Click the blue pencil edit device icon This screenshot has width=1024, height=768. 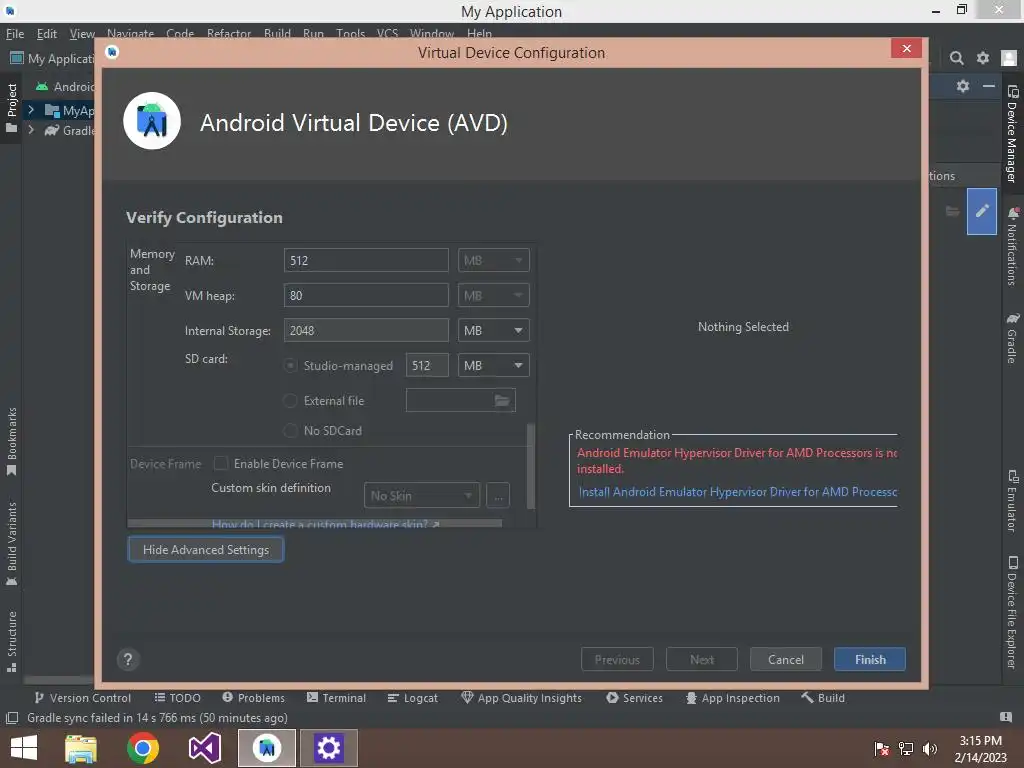(982, 211)
